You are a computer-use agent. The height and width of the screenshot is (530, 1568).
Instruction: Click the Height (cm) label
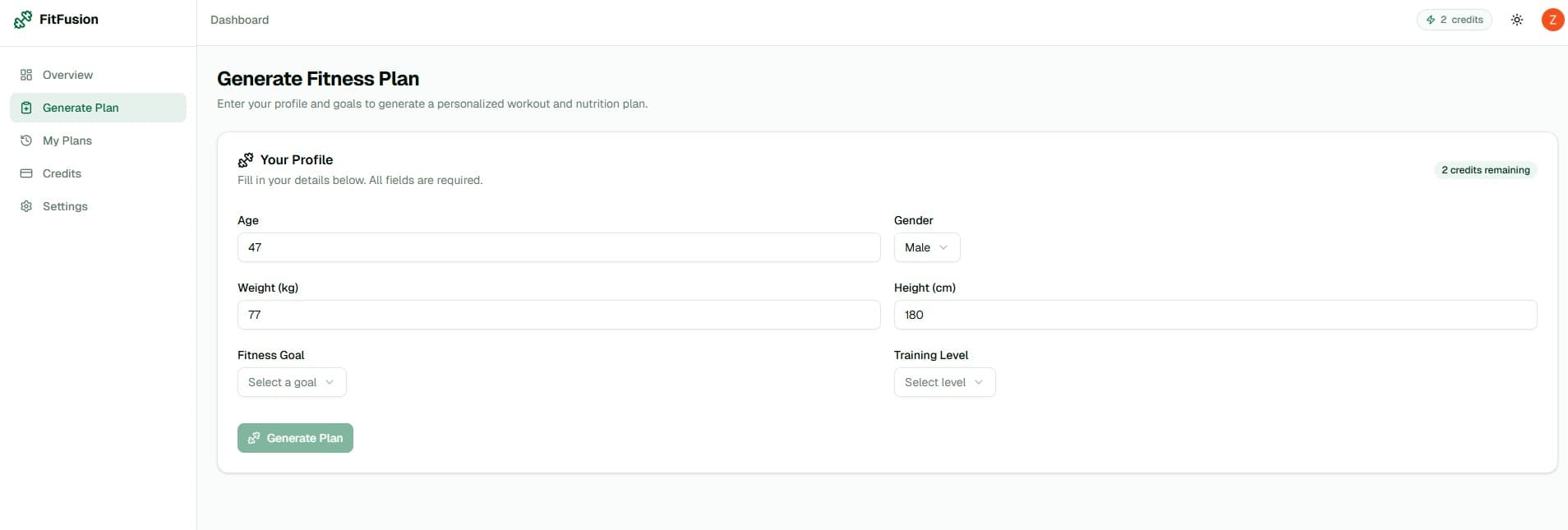(x=925, y=288)
